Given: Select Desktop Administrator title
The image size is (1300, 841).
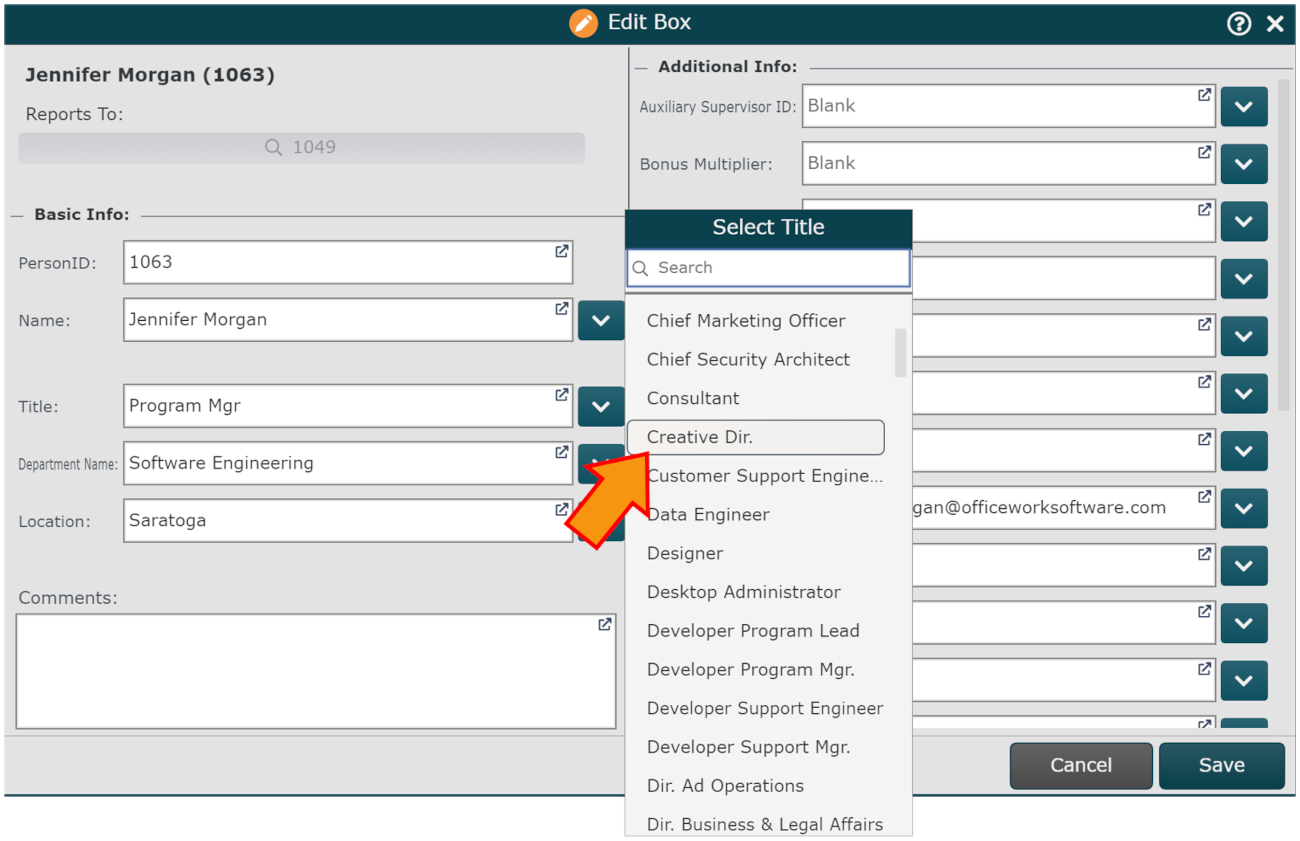Looking at the screenshot, I should (x=744, y=592).
